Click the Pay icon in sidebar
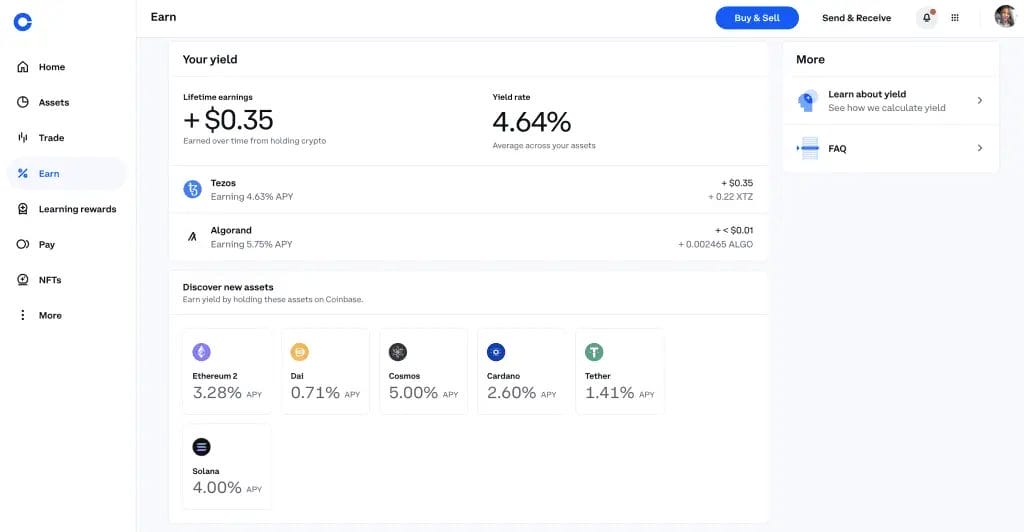 coord(23,244)
